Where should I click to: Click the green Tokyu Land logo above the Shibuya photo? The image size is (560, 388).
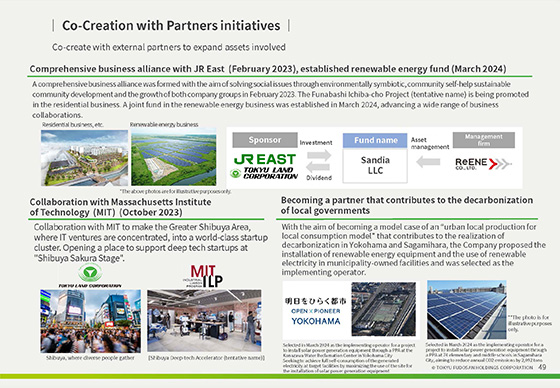click(90, 276)
